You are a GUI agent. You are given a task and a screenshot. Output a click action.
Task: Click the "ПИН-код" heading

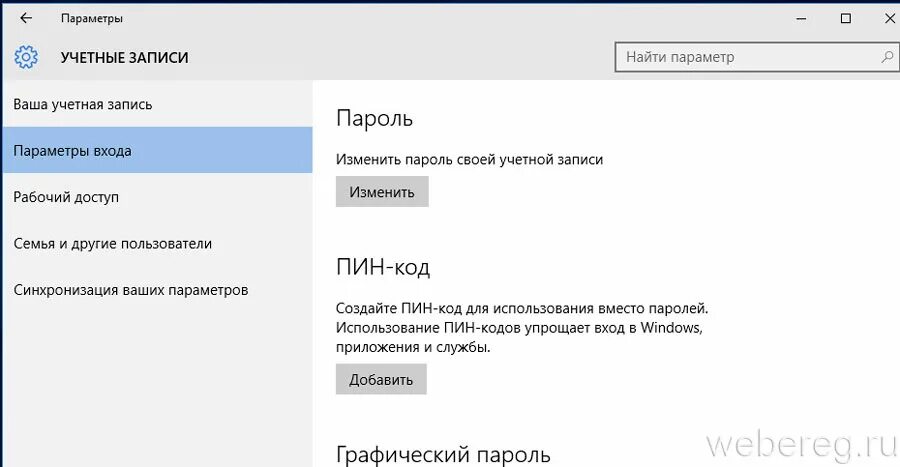(383, 267)
